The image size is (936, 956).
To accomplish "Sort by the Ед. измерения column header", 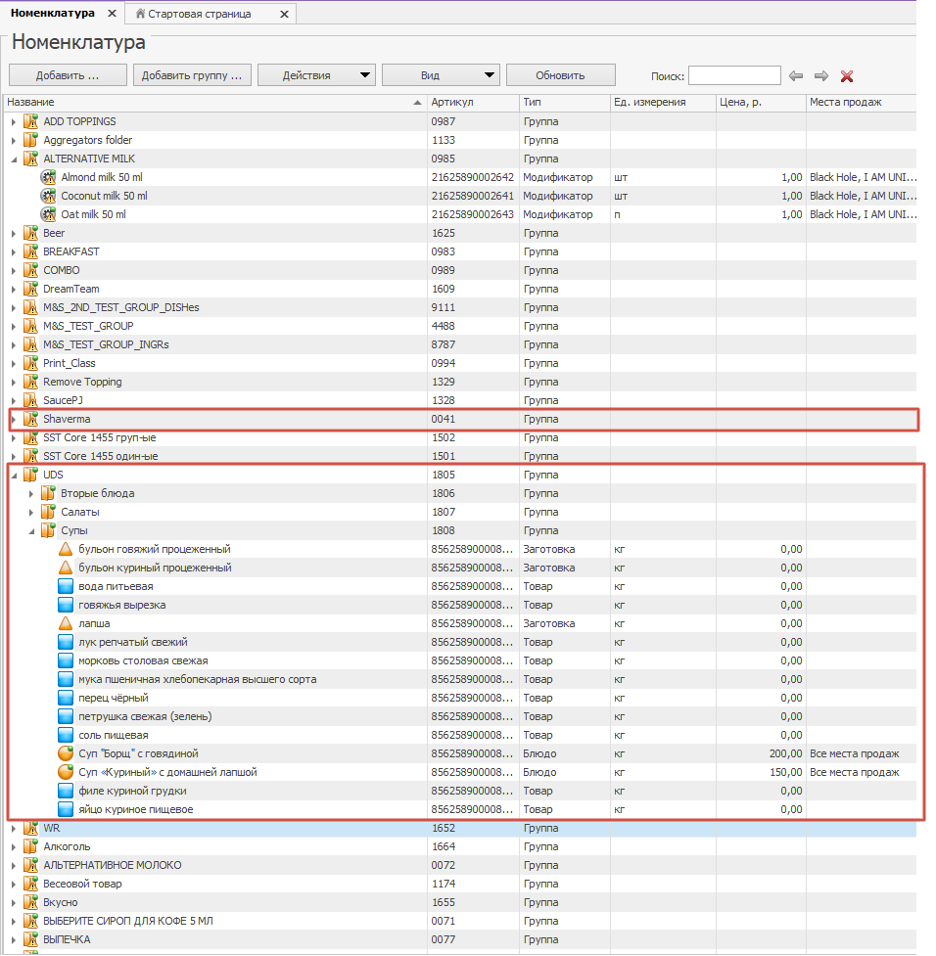I will pyautogui.click(x=663, y=102).
